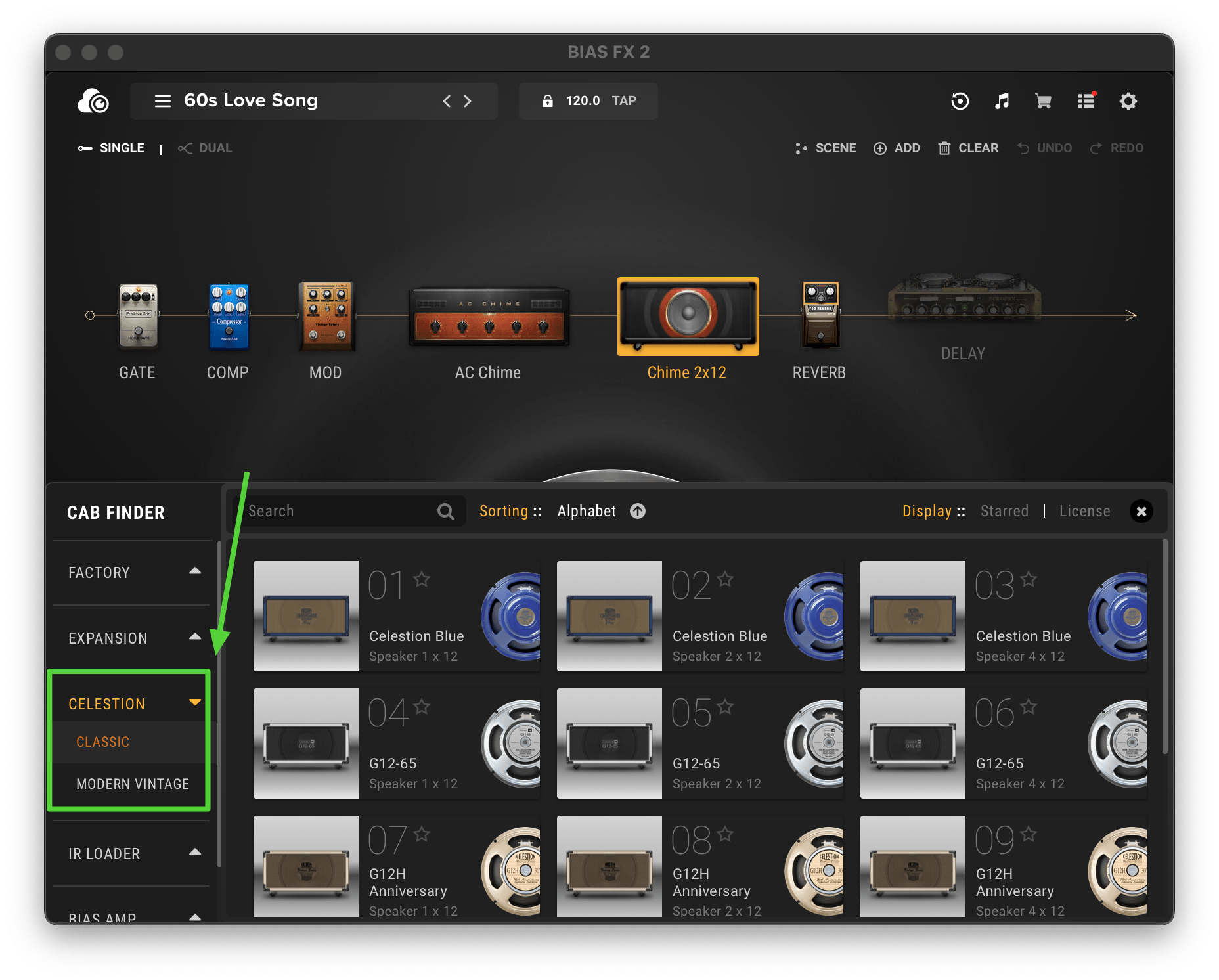
Task: Open the in-app store cart icon
Action: pyautogui.click(x=1043, y=101)
